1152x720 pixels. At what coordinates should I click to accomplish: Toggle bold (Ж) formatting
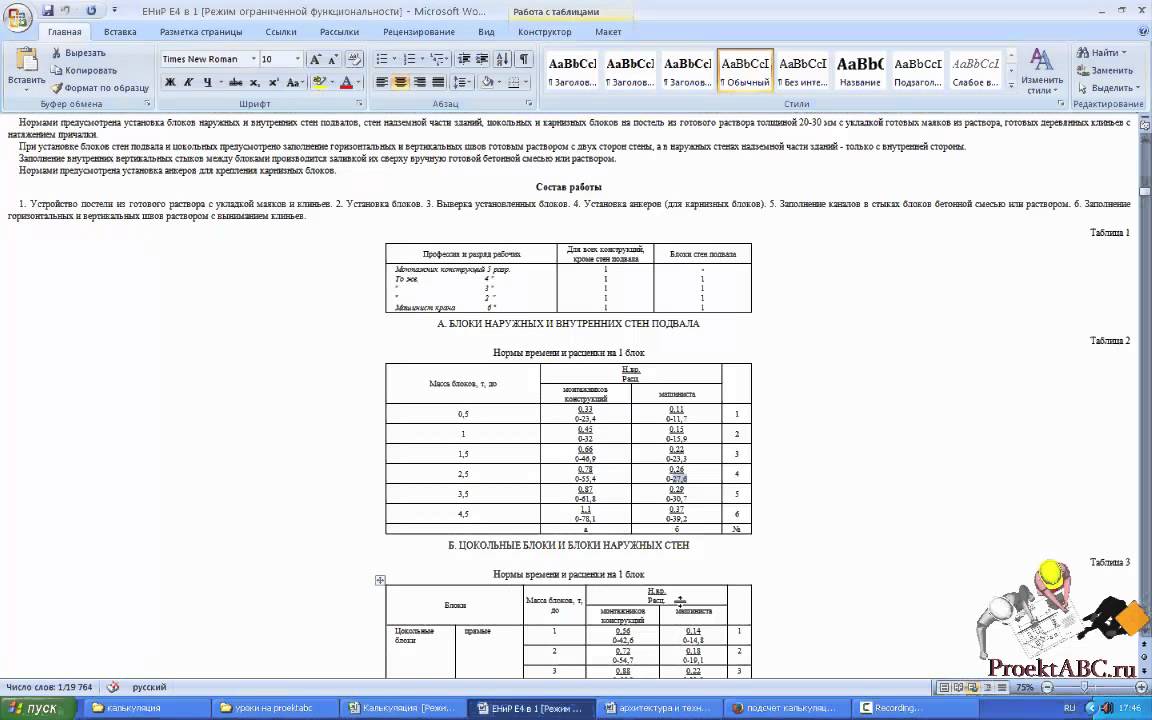[x=170, y=82]
